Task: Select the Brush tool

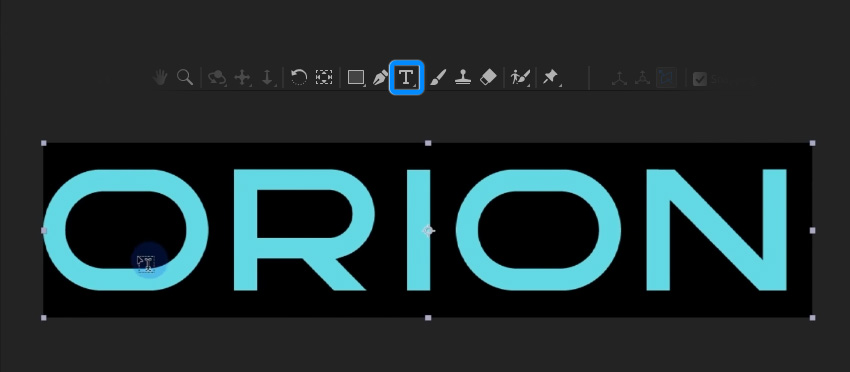Action: tap(437, 78)
